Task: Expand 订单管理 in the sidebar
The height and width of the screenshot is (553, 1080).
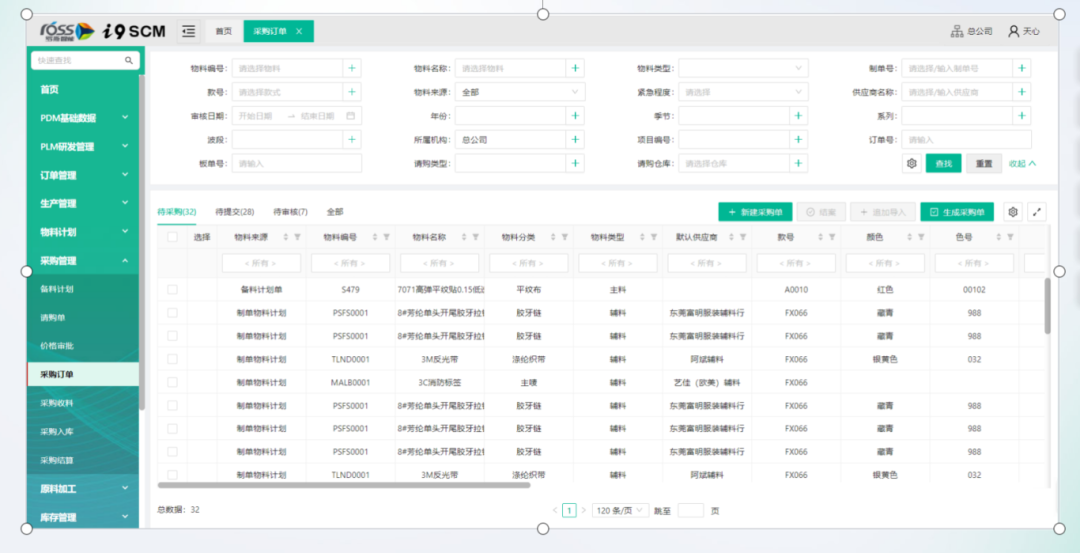Action: [x=83, y=175]
